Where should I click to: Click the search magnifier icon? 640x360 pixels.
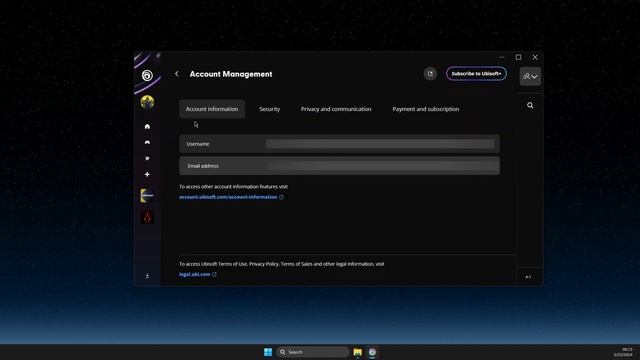click(530, 106)
